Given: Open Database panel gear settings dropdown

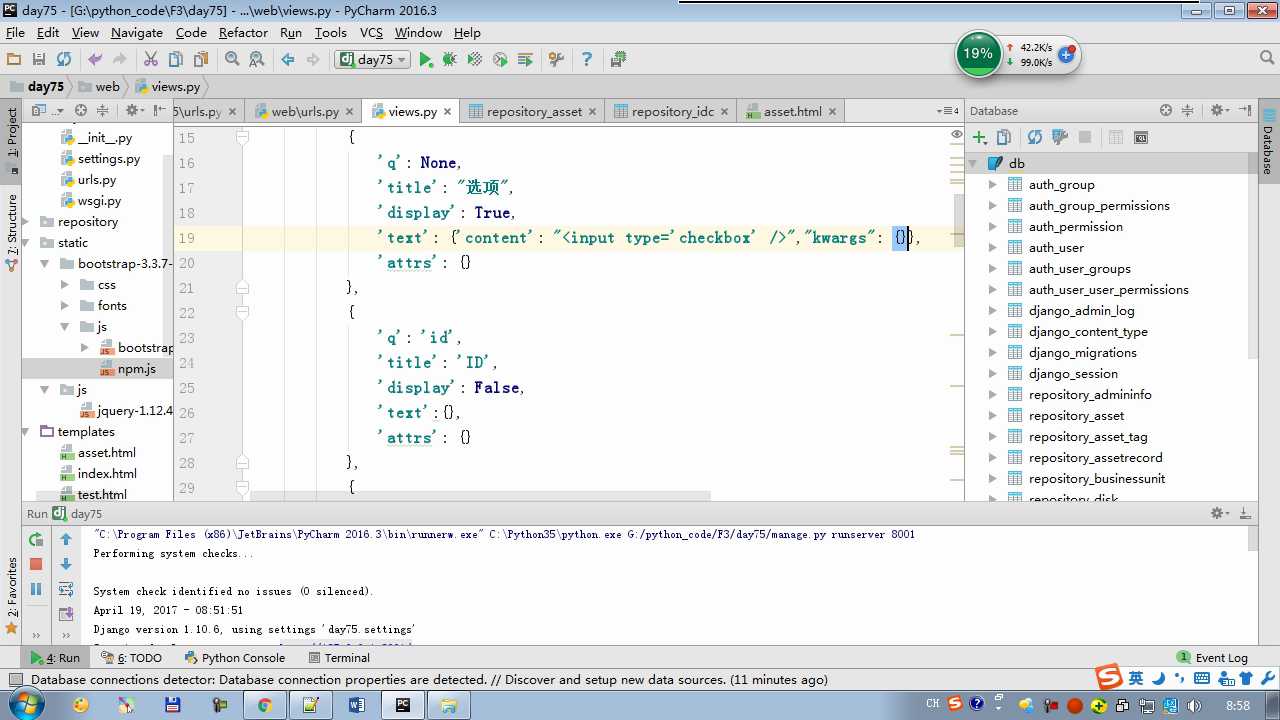Looking at the screenshot, I should point(1219,110).
